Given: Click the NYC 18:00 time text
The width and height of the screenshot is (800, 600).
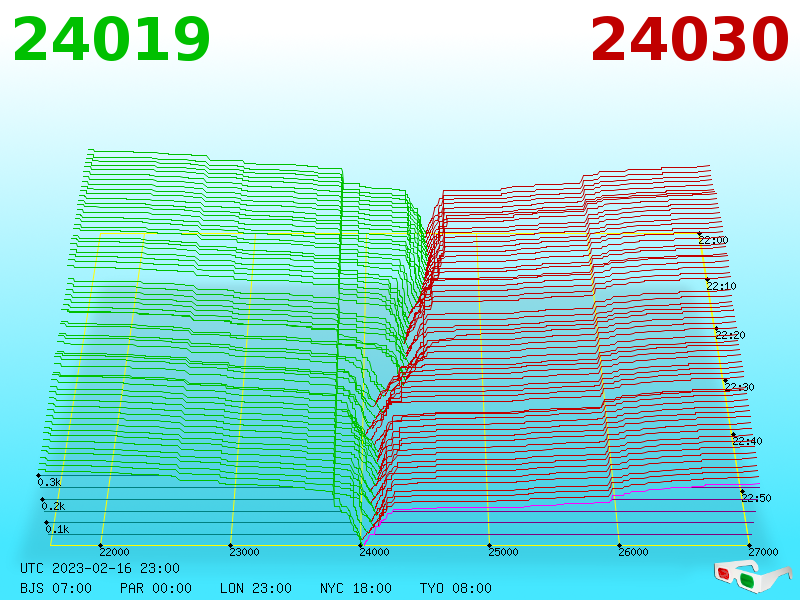Looking at the screenshot, I should point(356,588).
